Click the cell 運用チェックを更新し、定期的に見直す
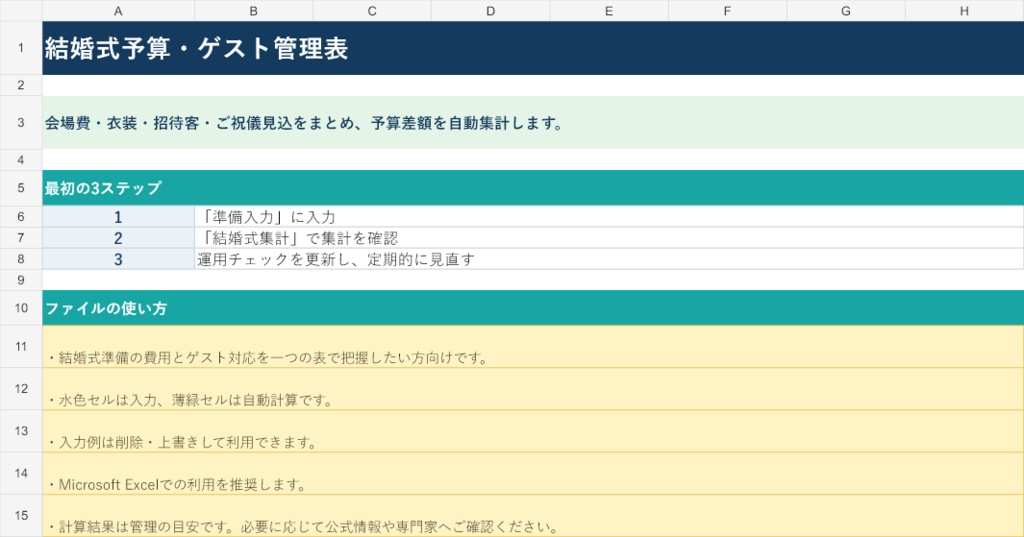Screen dimensions: 1024x537 (609, 259)
